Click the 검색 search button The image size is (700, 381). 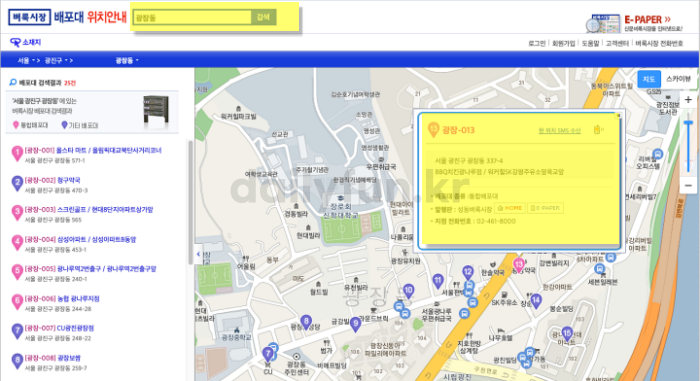pos(263,17)
